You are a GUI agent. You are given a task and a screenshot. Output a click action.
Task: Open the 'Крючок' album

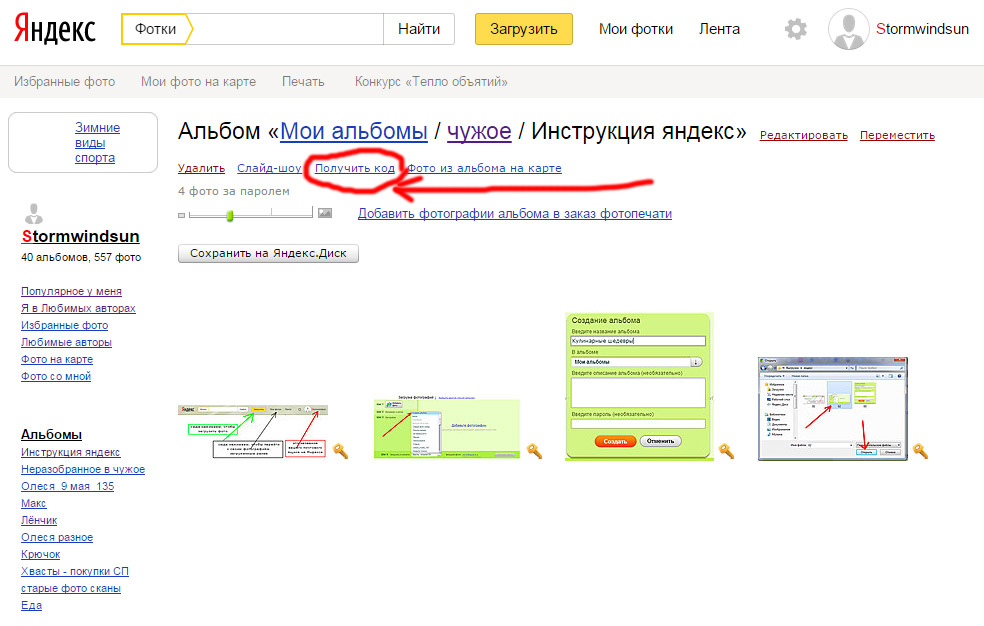(41, 553)
